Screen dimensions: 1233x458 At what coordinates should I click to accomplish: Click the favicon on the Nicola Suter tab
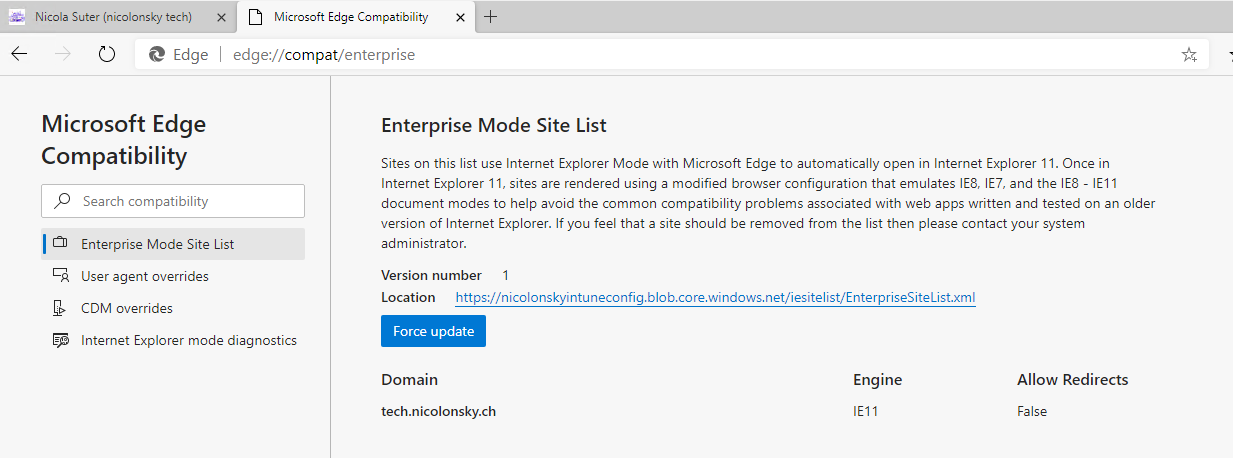17,17
